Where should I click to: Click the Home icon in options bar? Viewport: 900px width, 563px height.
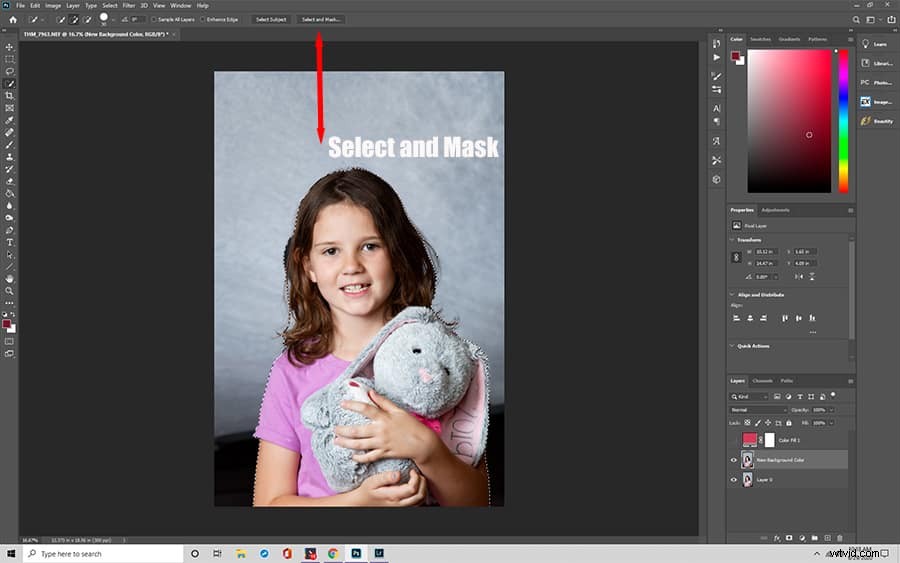(13, 20)
